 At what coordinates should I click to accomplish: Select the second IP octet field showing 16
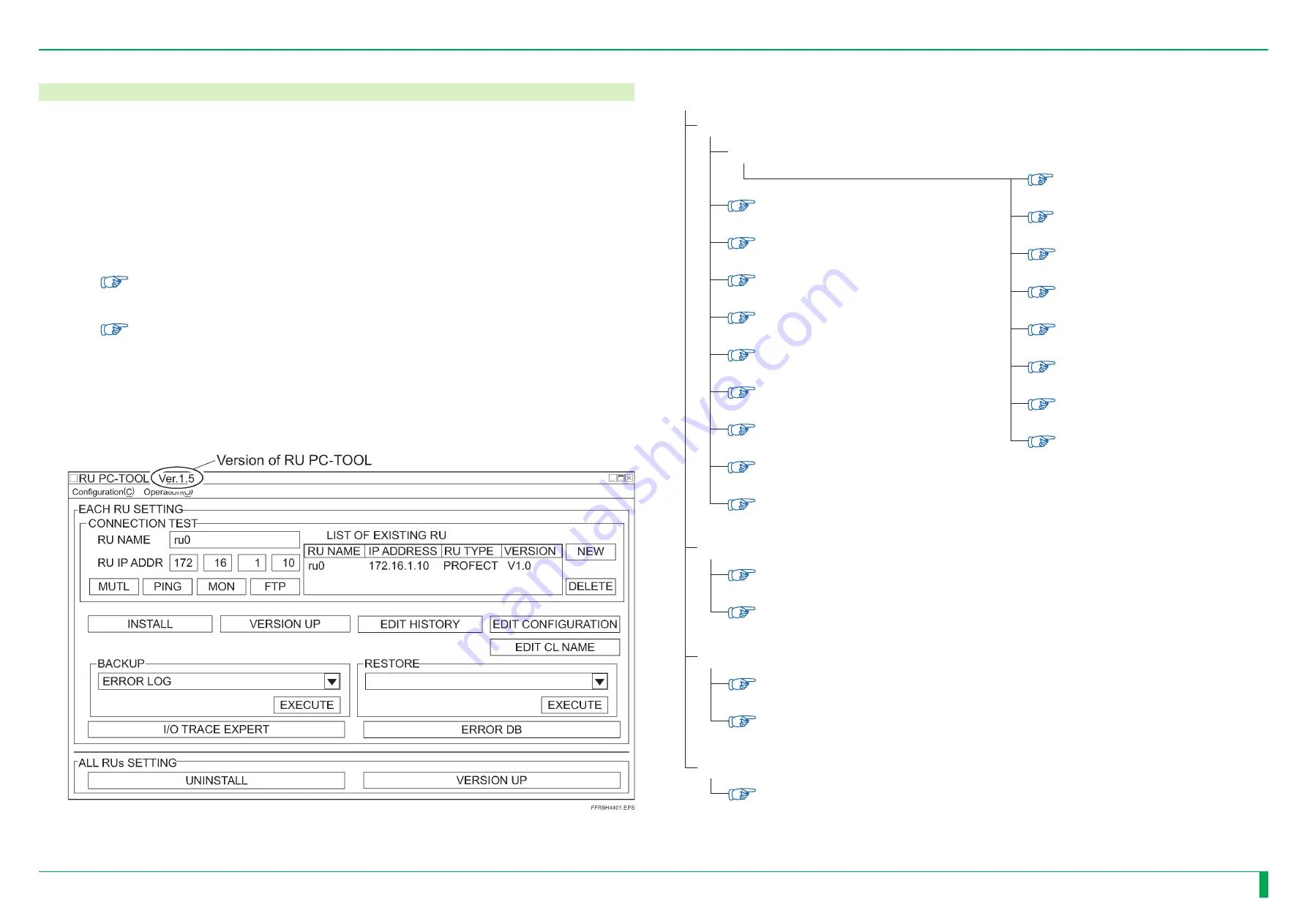pyautogui.click(x=218, y=563)
